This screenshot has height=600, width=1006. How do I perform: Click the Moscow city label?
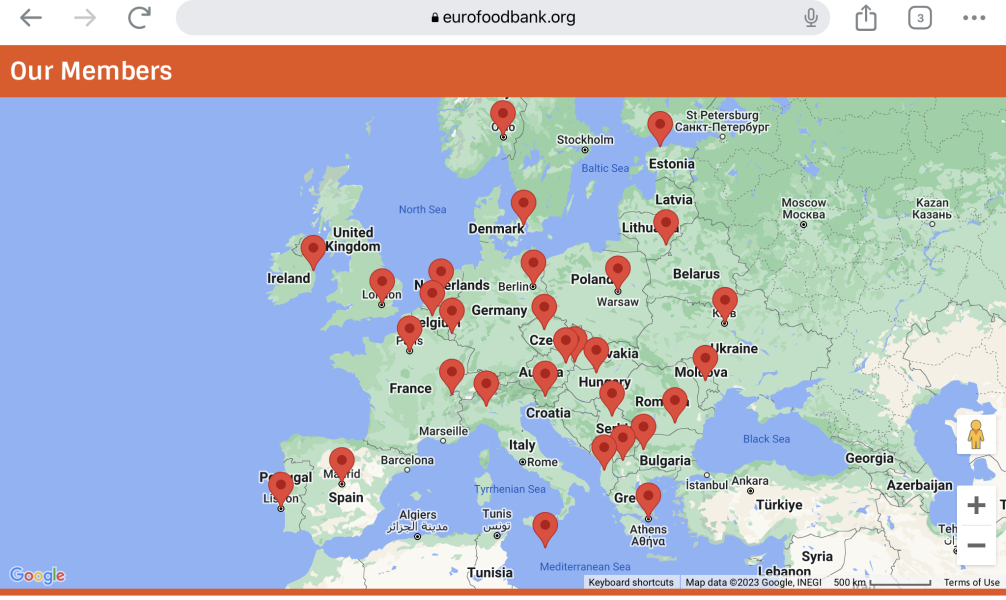point(803,209)
